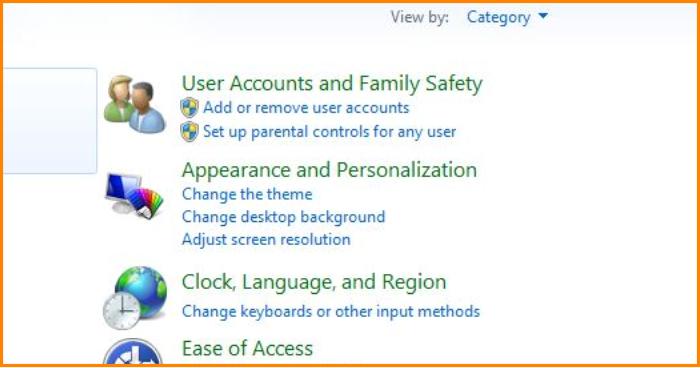Viewport: 700px width, 368px height.
Task: Click the globe and clock icon
Action: (135, 298)
